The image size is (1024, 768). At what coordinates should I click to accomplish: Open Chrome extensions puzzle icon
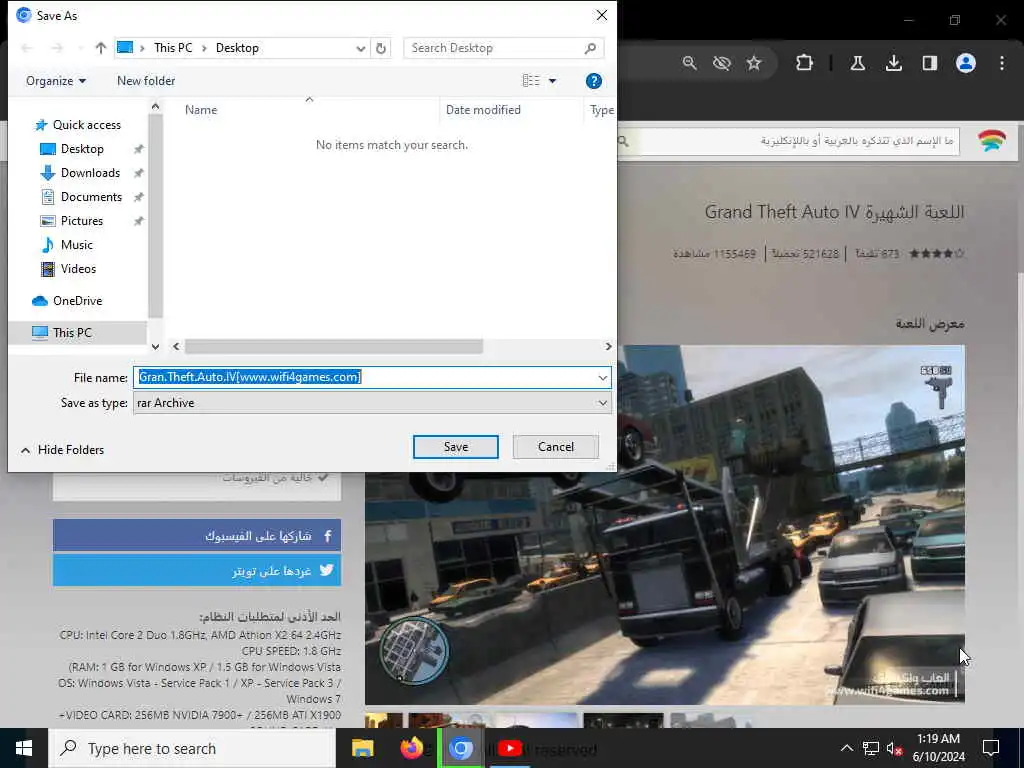(x=805, y=63)
